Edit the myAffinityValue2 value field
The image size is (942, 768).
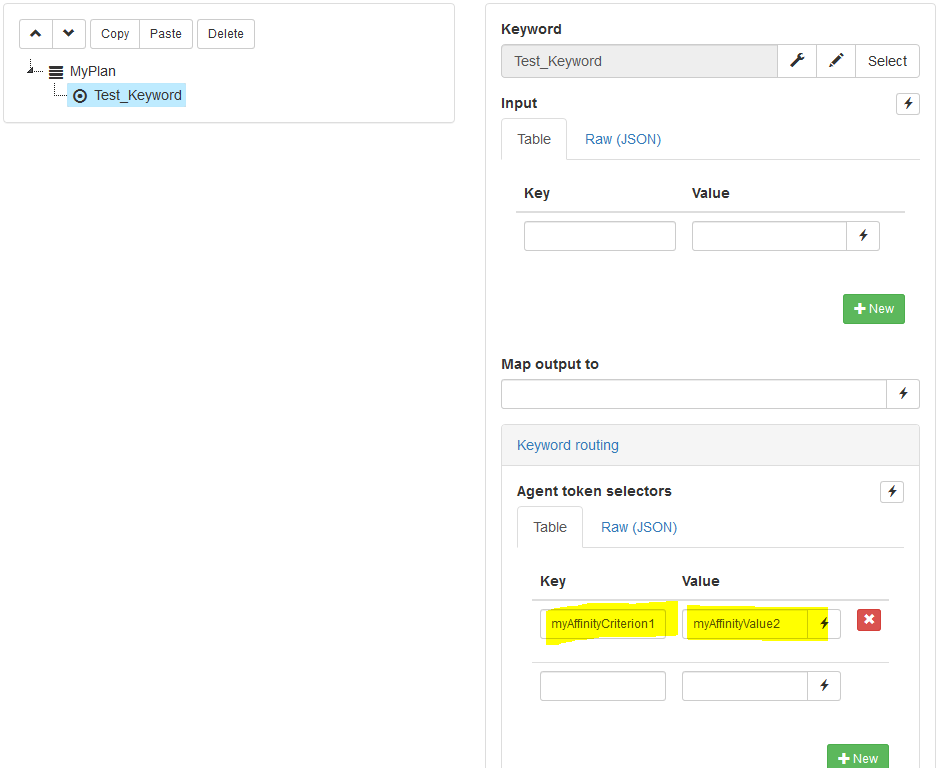(x=745, y=624)
